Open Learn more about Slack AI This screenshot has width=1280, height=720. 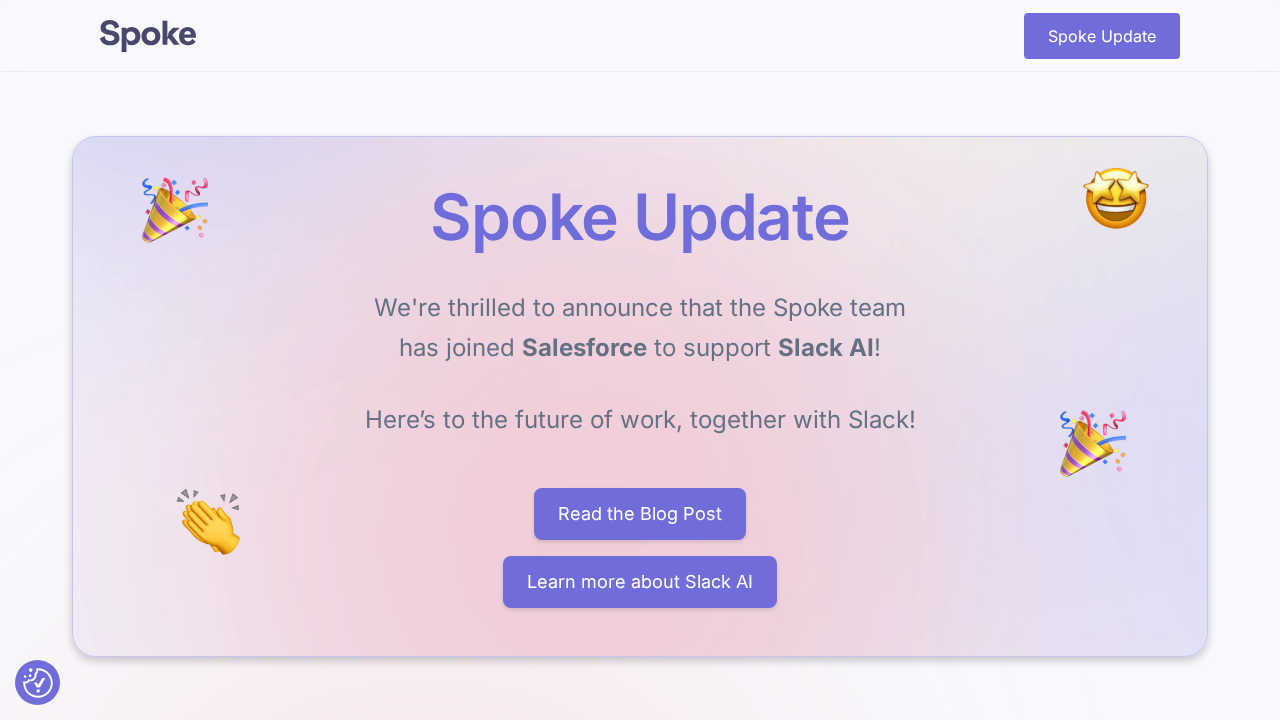[640, 581]
